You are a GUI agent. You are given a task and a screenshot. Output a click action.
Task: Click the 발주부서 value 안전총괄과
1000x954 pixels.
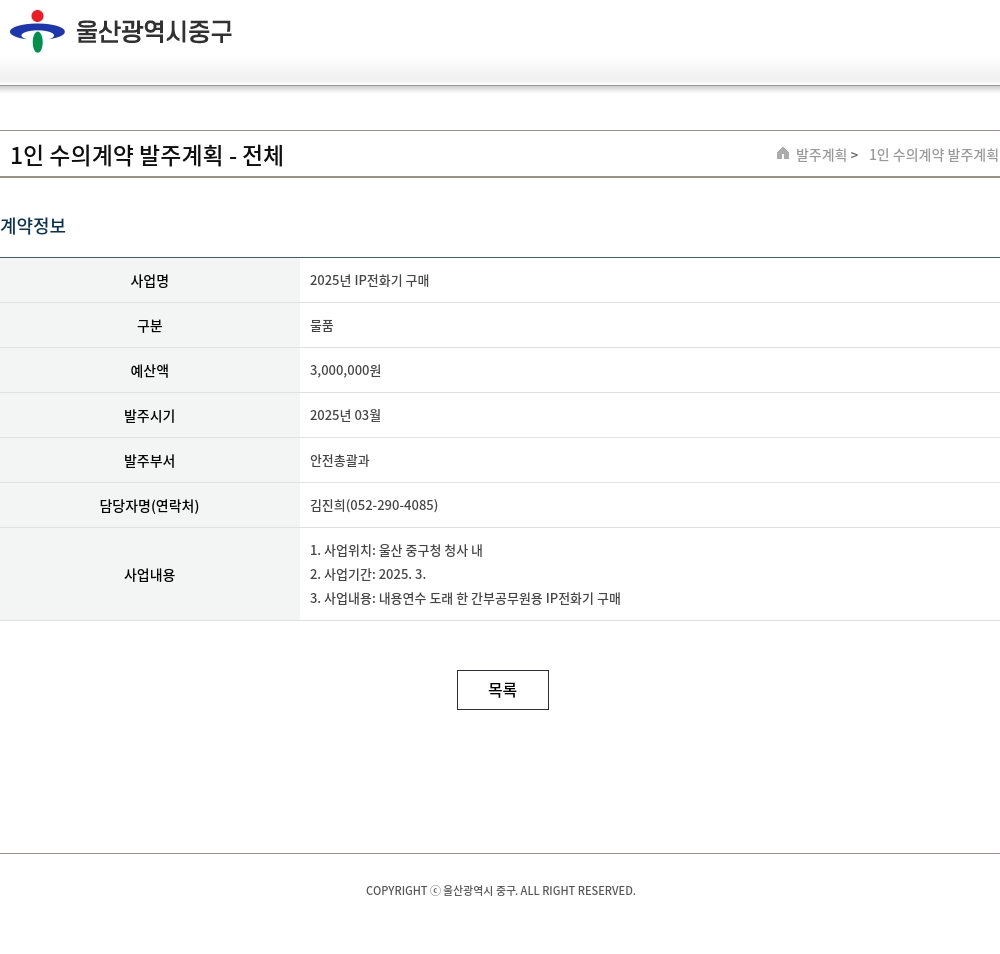click(339, 461)
